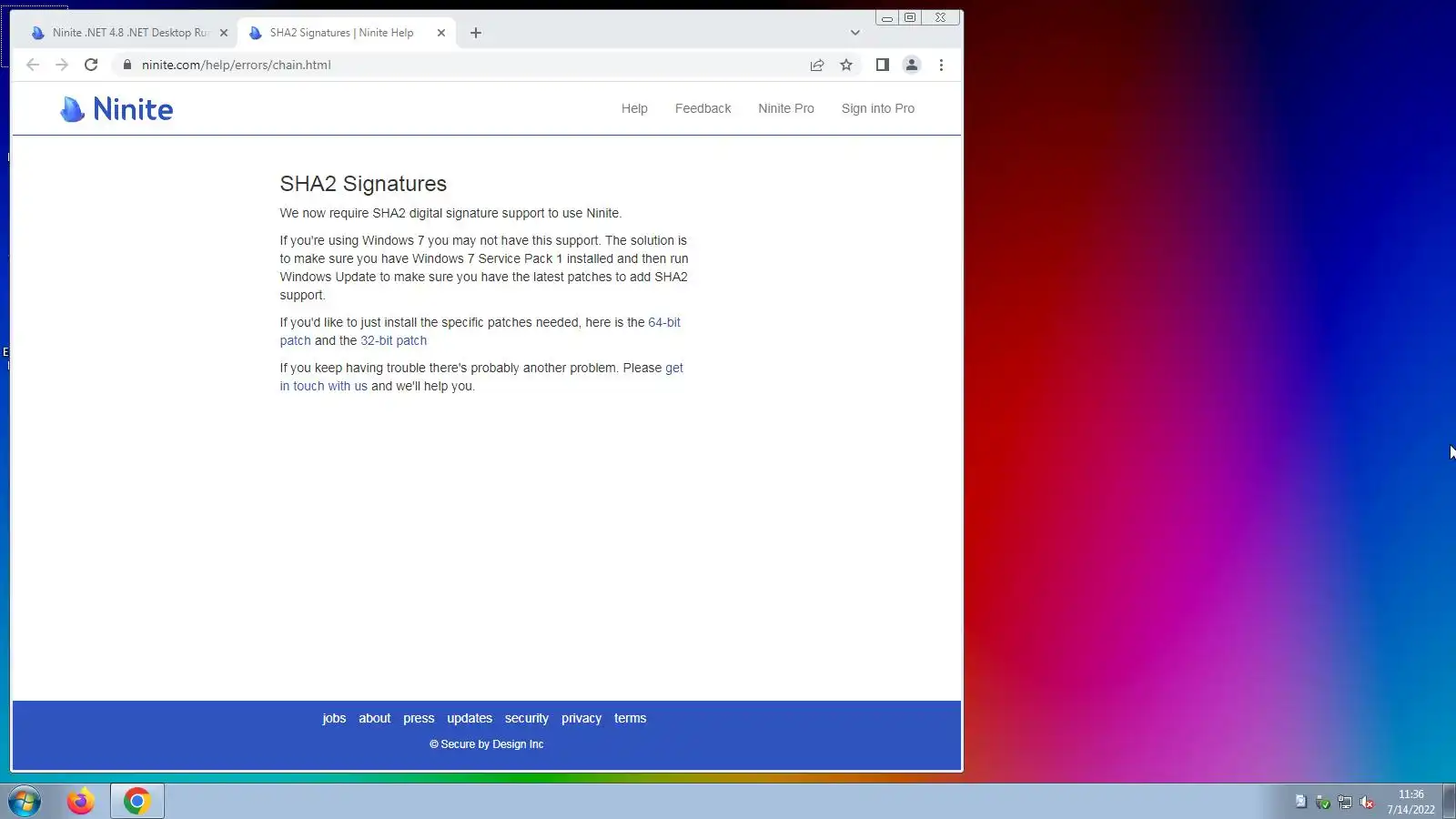Reload the Ninite help page
The image size is (1456, 819).
91,65
